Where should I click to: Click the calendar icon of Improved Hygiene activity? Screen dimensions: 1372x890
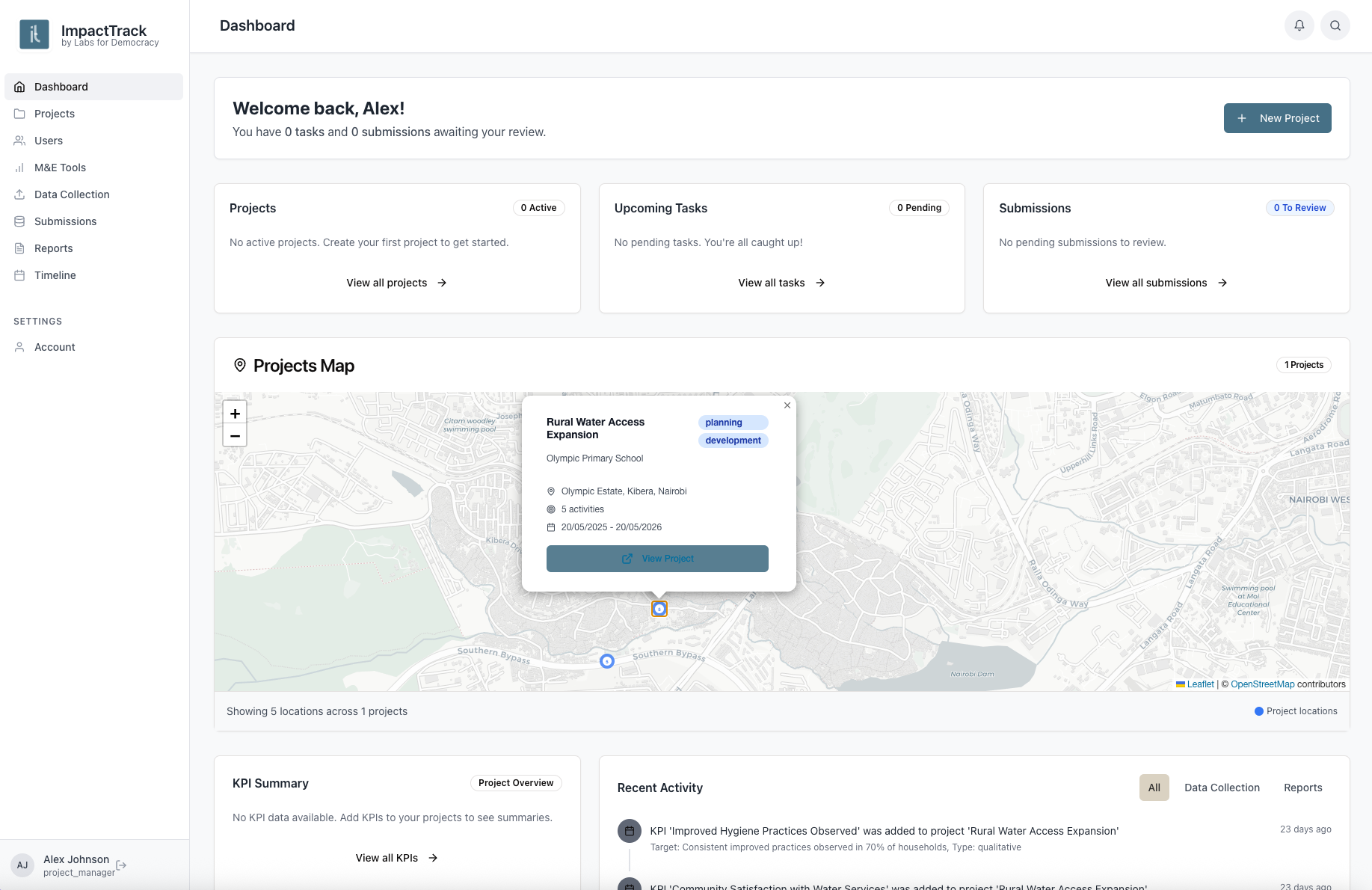click(630, 831)
